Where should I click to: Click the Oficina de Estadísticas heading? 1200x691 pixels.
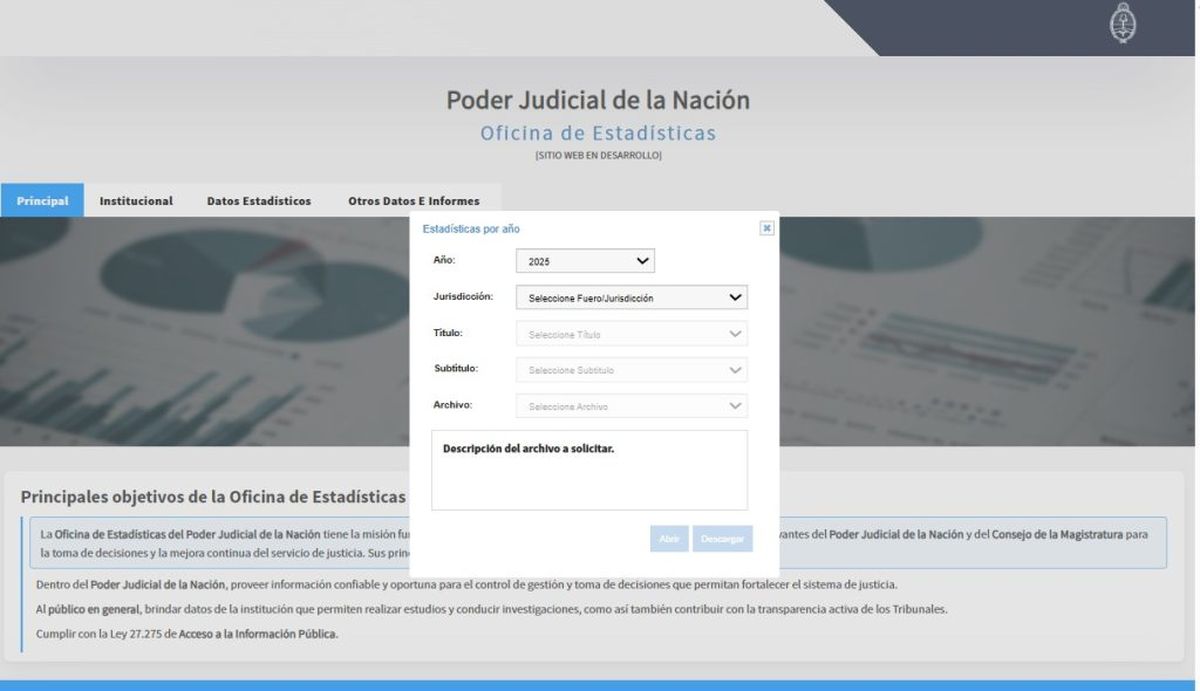598,133
